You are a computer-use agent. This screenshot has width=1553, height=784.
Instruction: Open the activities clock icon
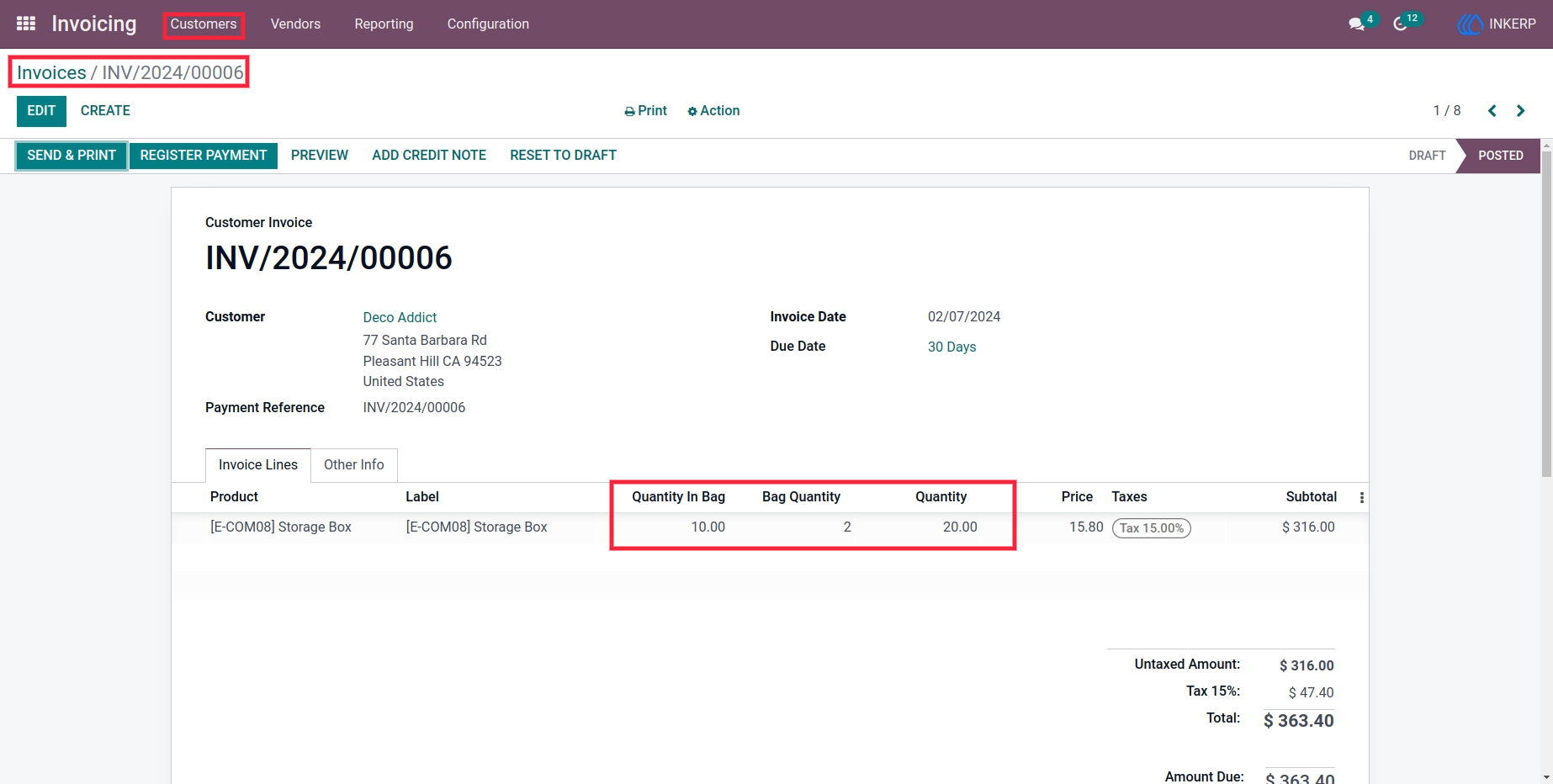coord(1401,24)
